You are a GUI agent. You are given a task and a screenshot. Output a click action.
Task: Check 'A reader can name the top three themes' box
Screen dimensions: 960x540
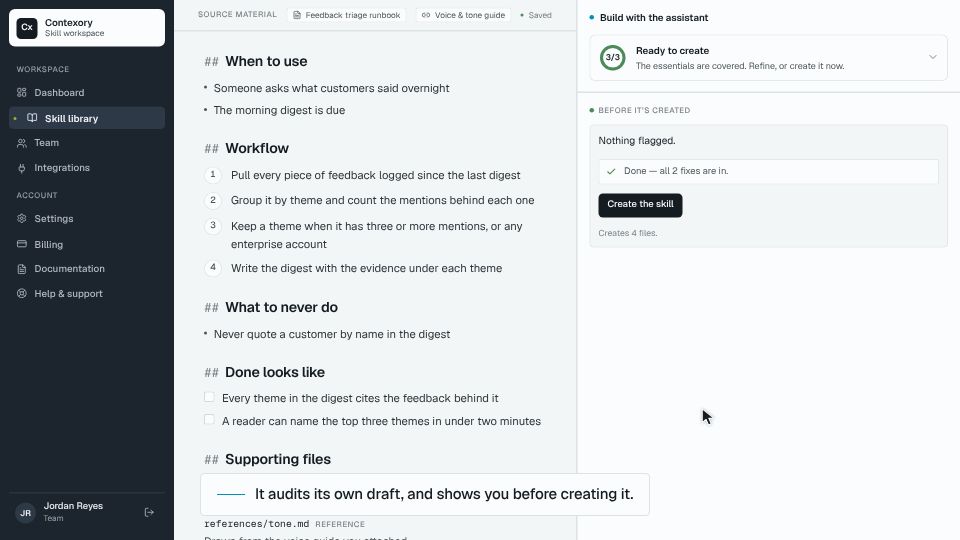(x=209, y=419)
